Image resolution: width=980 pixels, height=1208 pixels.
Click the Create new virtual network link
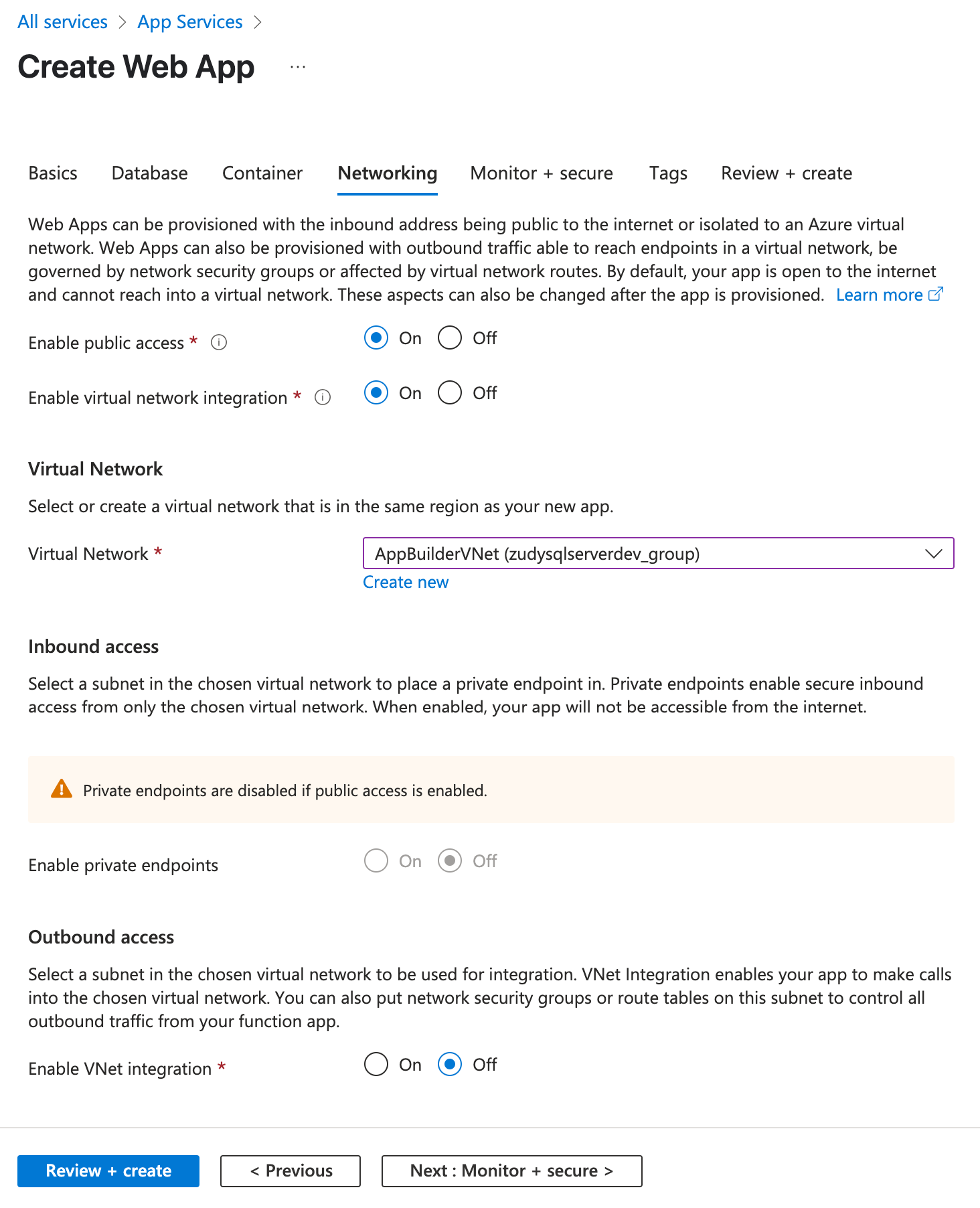406,583
